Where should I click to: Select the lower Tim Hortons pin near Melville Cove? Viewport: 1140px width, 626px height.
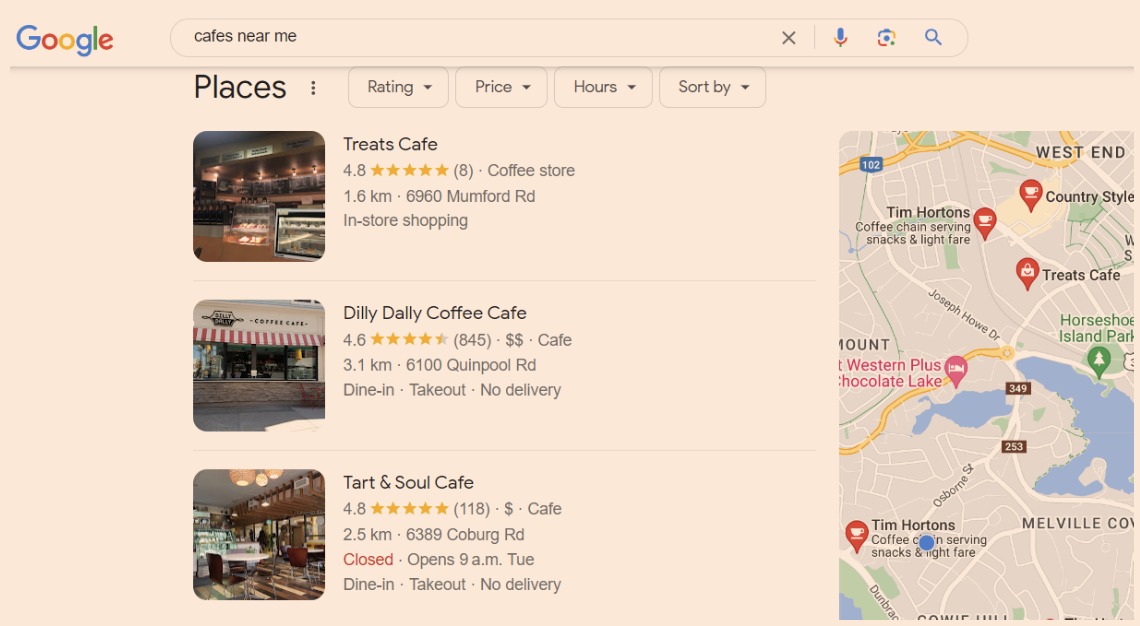coord(856,536)
